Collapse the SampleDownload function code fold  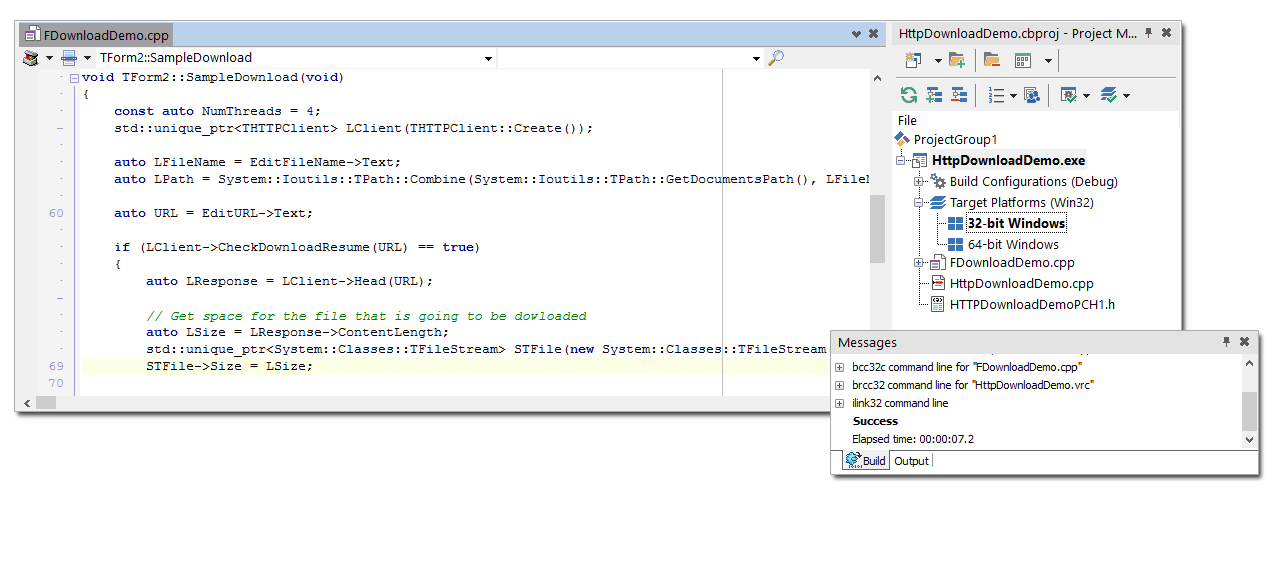(x=74, y=77)
